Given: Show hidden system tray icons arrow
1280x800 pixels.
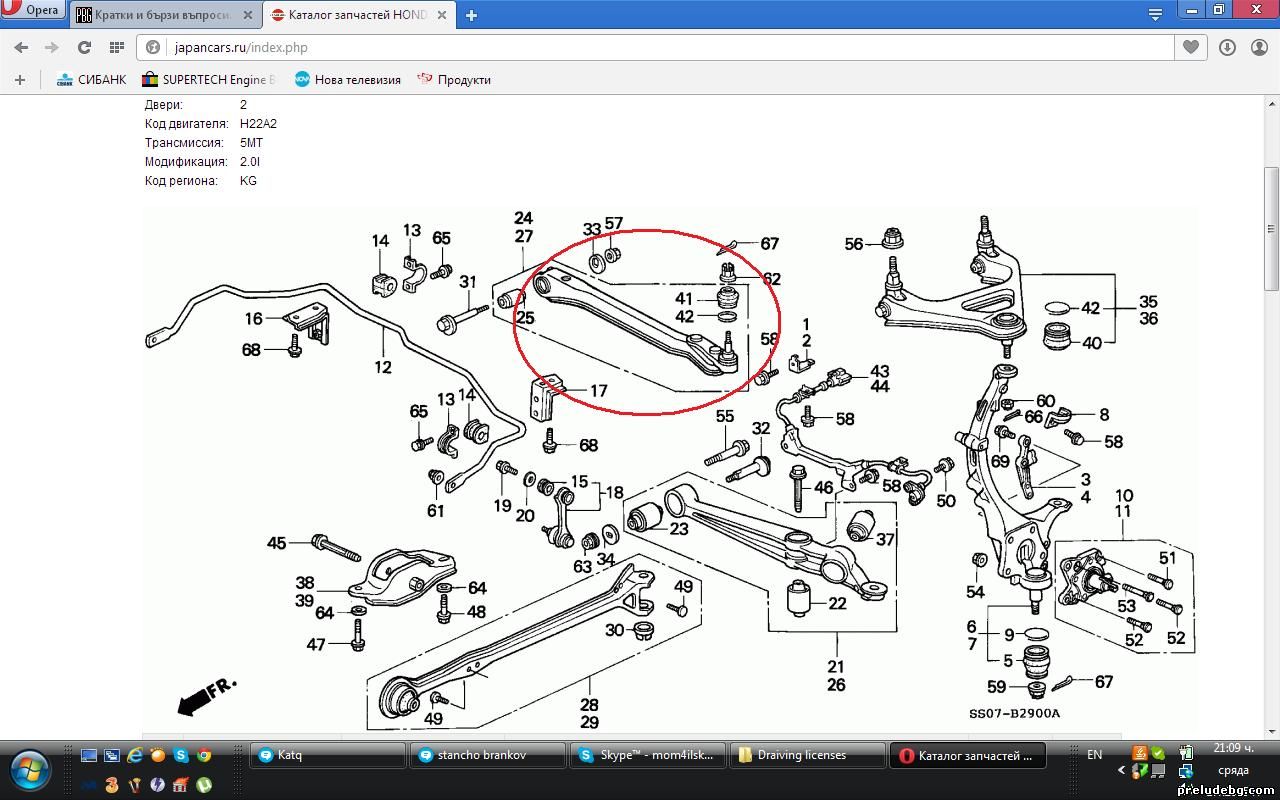Looking at the screenshot, I should pyautogui.click(x=1120, y=771).
